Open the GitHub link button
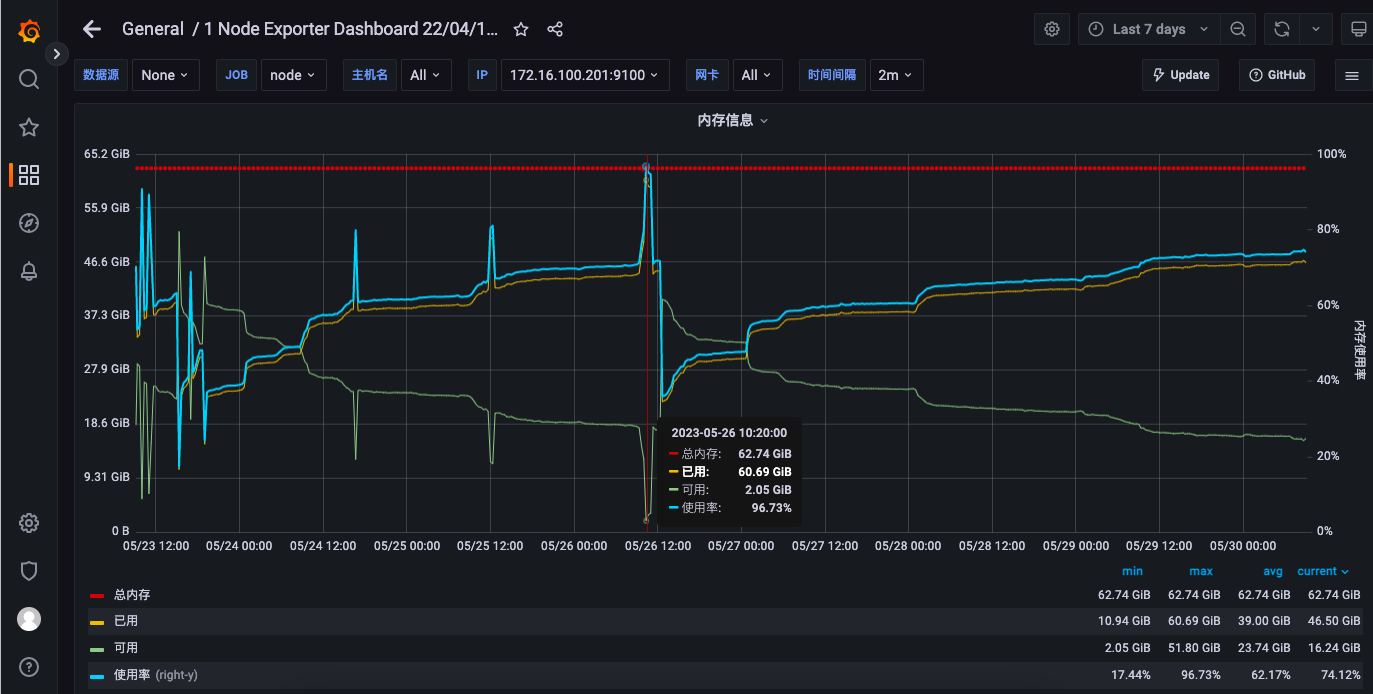The width and height of the screenshot is (1373, 694). [x=1277, y=74]
